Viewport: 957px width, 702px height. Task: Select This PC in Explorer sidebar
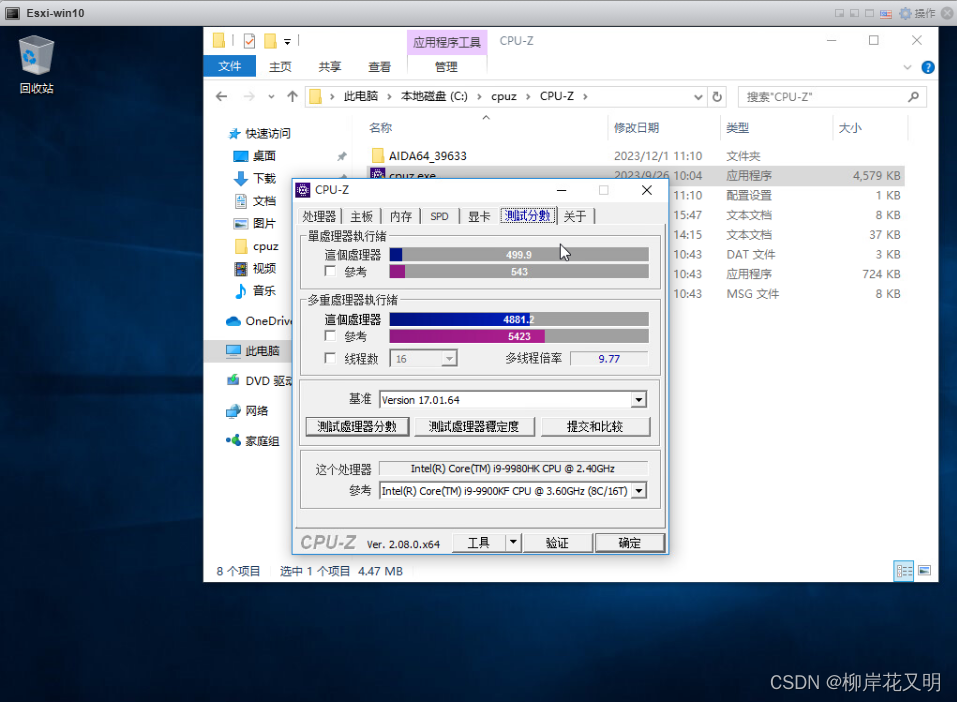(x=253, y=350)
